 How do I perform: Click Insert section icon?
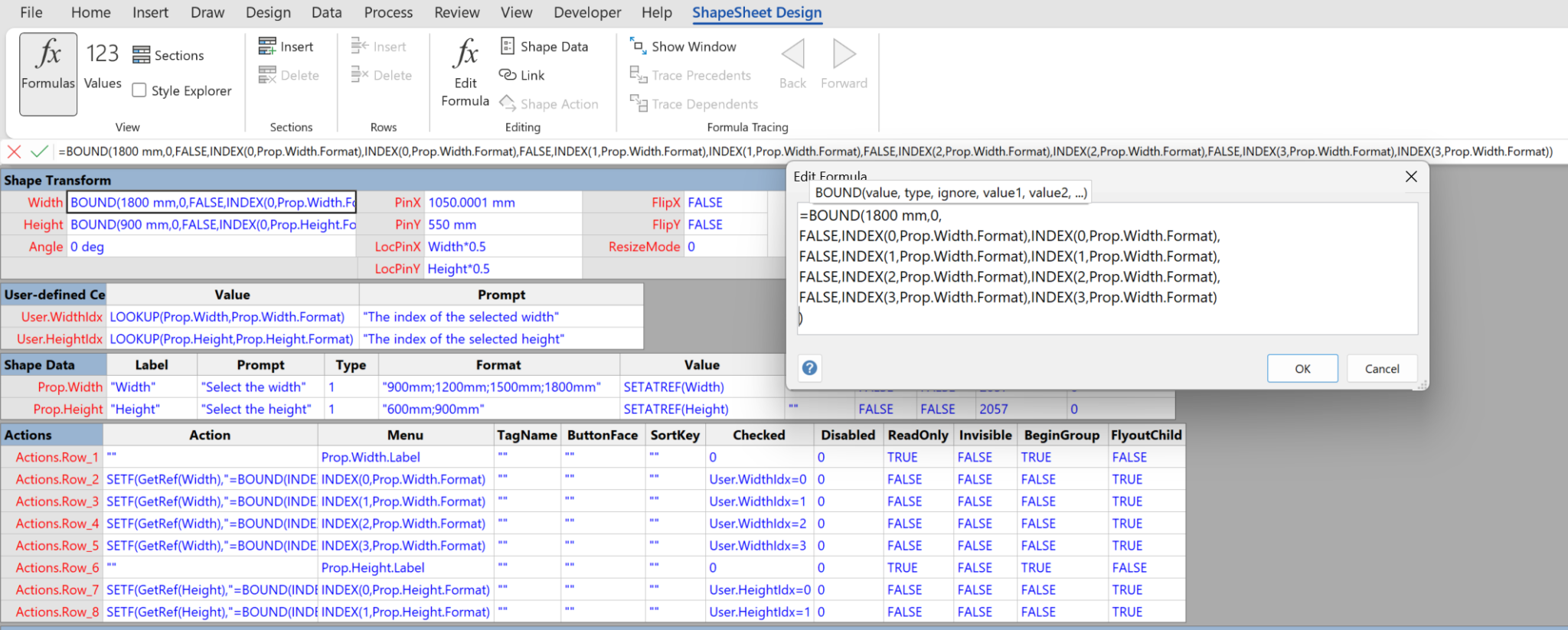tap(267, 47)
